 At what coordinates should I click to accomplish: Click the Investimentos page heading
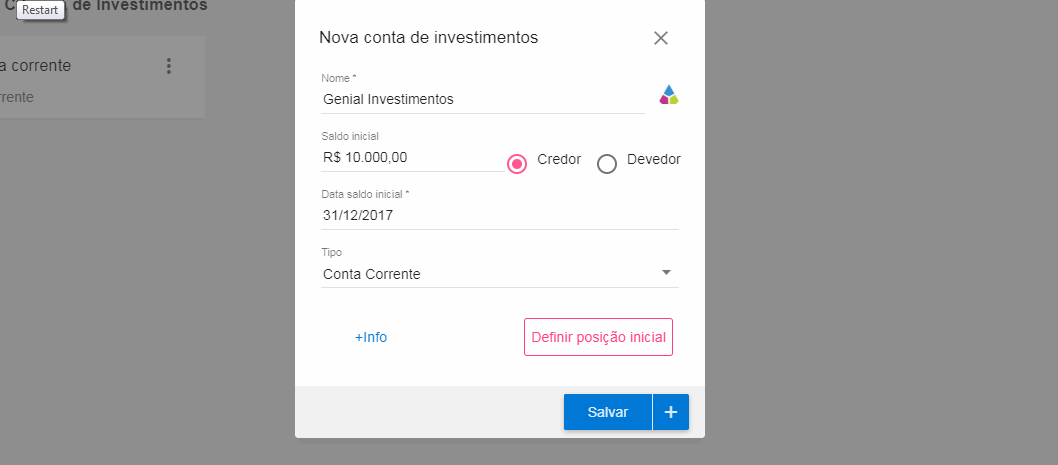coord(140,6)
